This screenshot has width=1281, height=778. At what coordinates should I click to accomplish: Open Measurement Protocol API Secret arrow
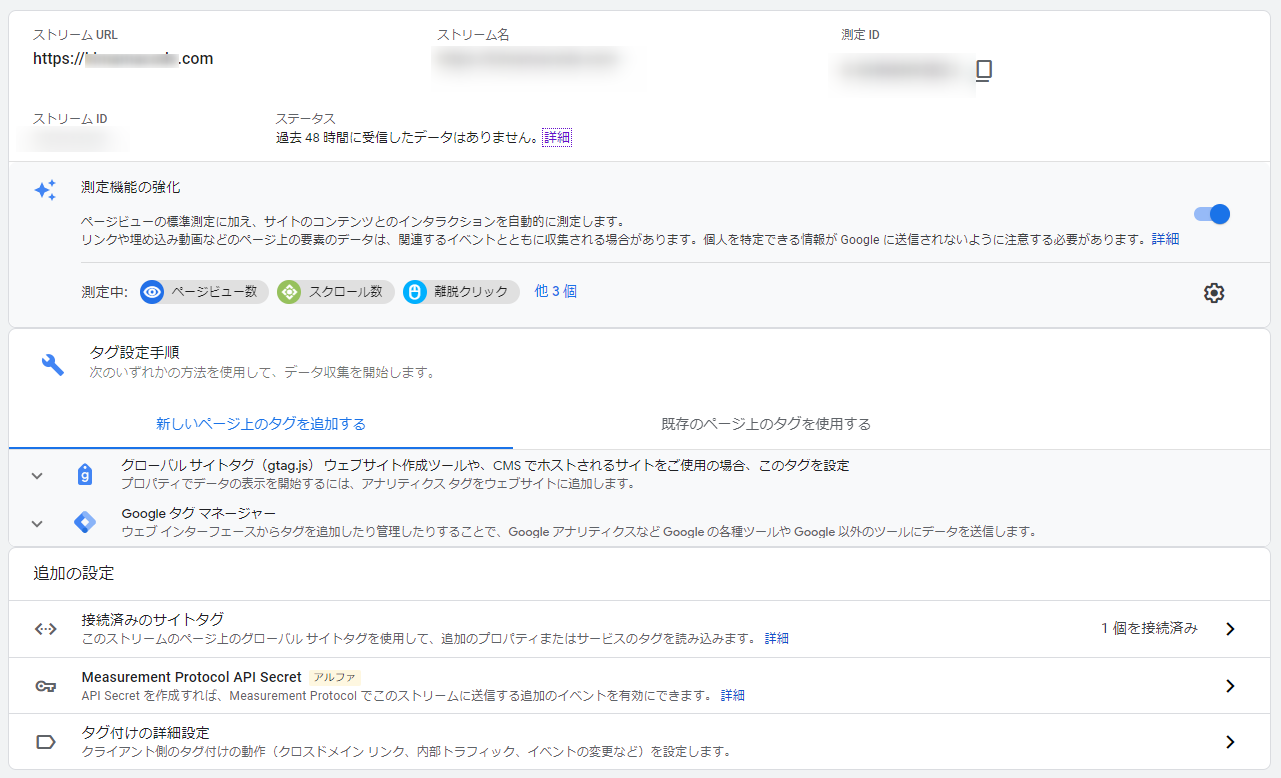point(1230,686)
